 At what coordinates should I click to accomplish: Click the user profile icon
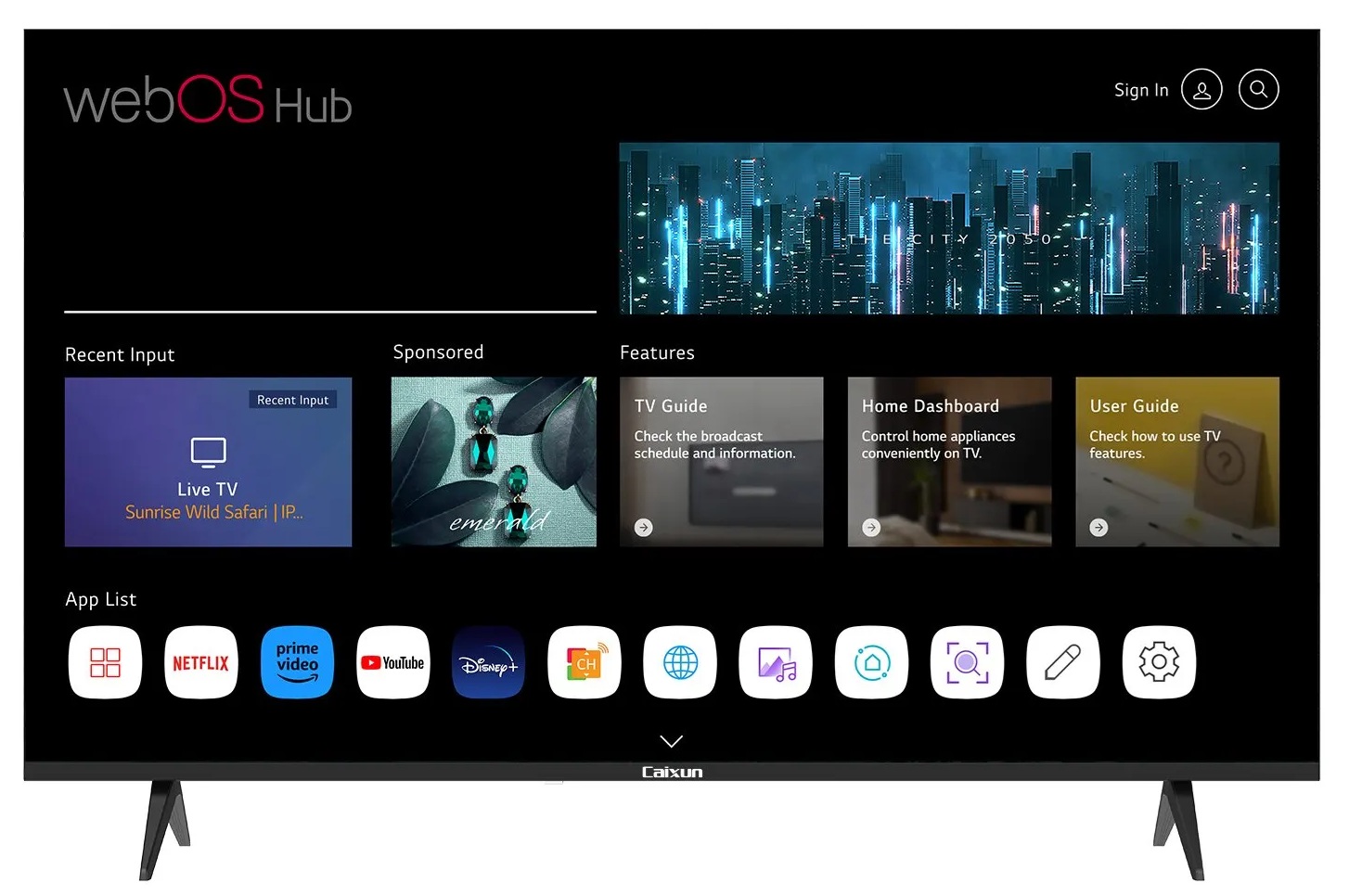pyautogui.click(x=1201, y=90)
